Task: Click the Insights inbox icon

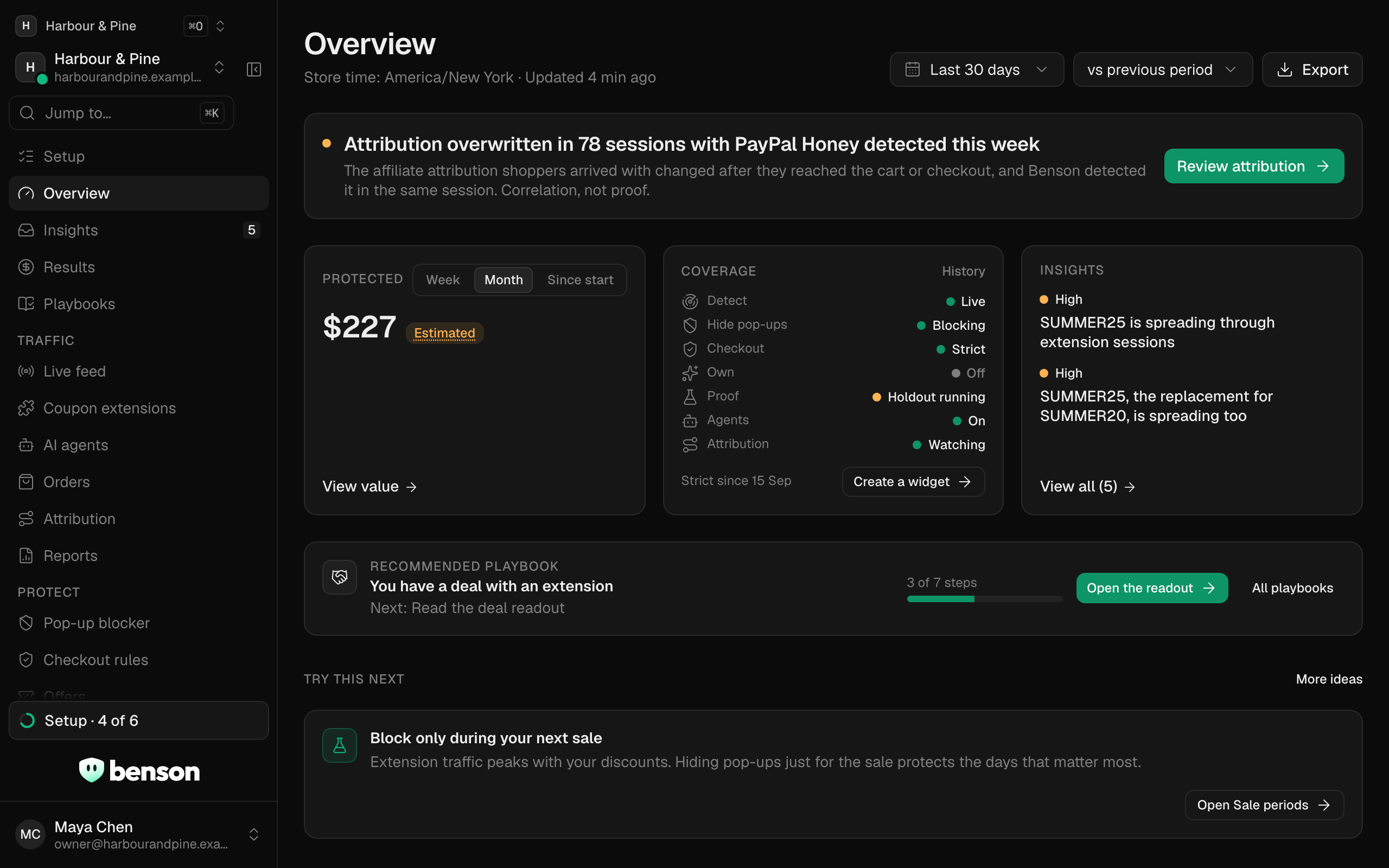Action: click(26, 230)
